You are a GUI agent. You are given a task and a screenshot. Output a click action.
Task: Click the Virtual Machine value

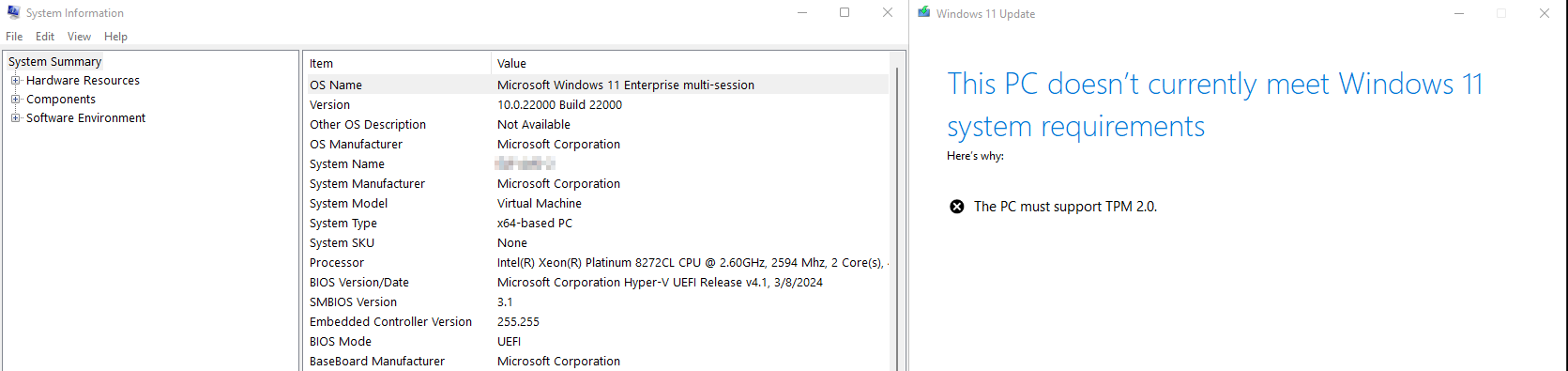click(x=540, y=204)
